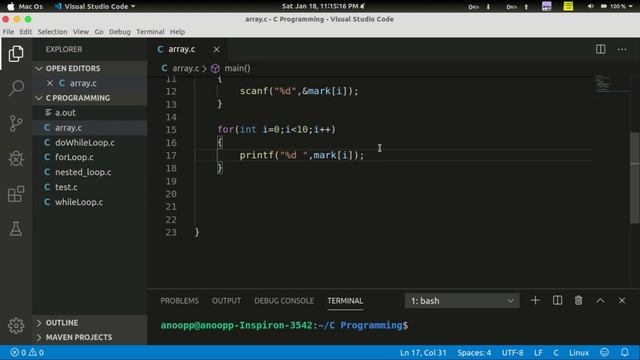Click the errors count in status bar

point(18,352)
